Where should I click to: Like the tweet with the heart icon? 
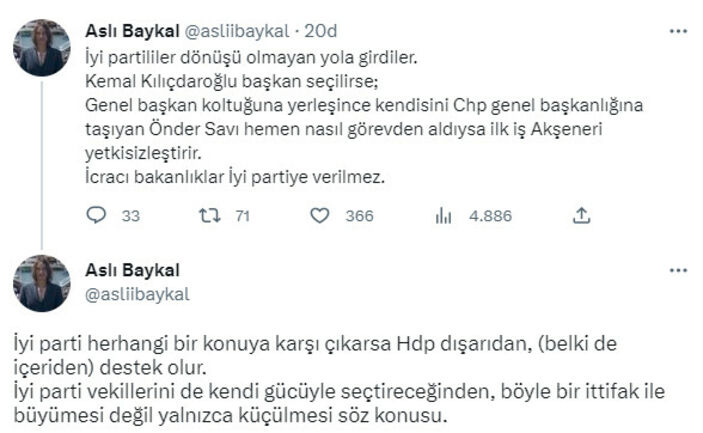320,216
